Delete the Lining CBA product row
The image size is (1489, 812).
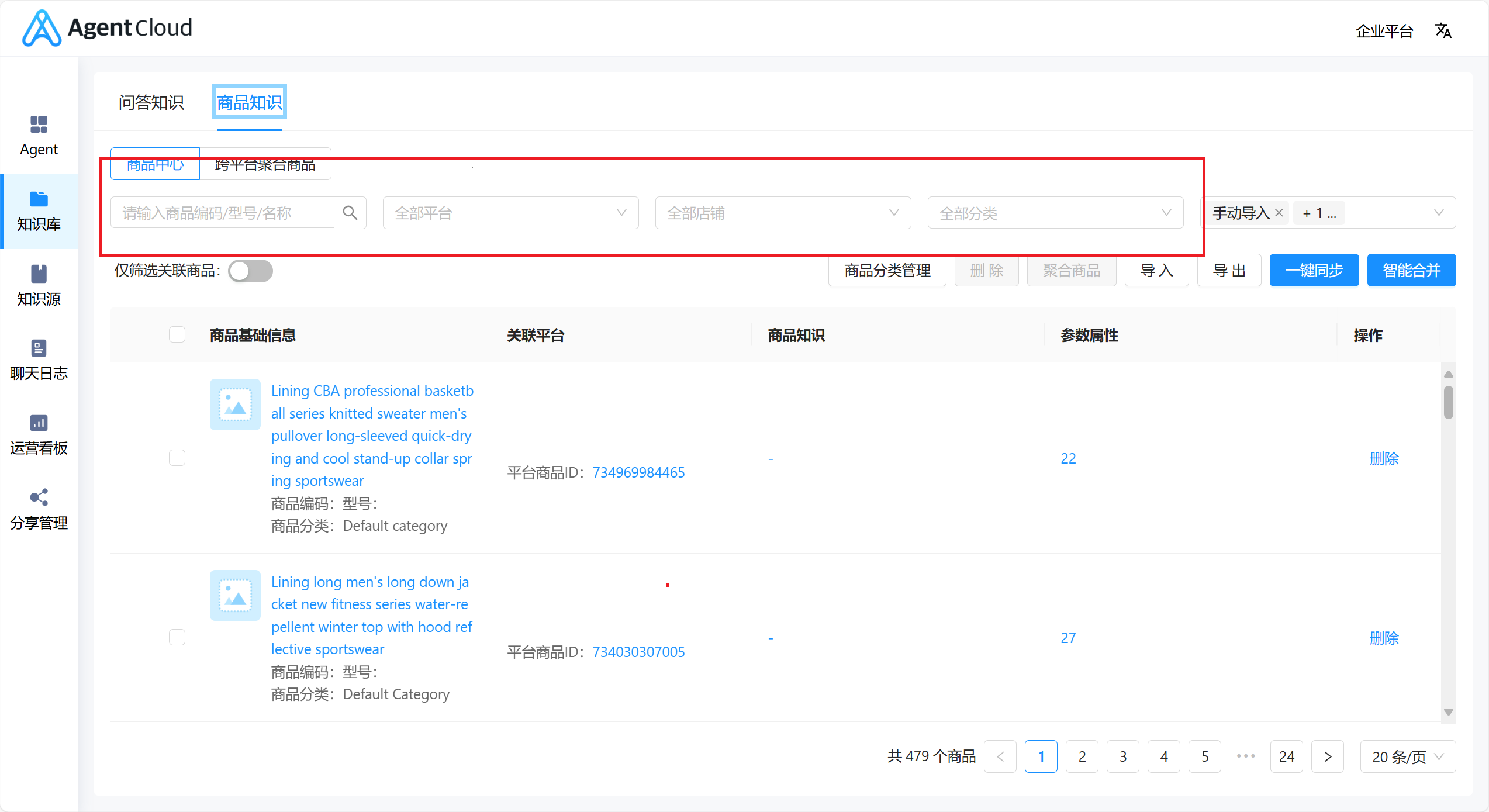pos(1384,458)
